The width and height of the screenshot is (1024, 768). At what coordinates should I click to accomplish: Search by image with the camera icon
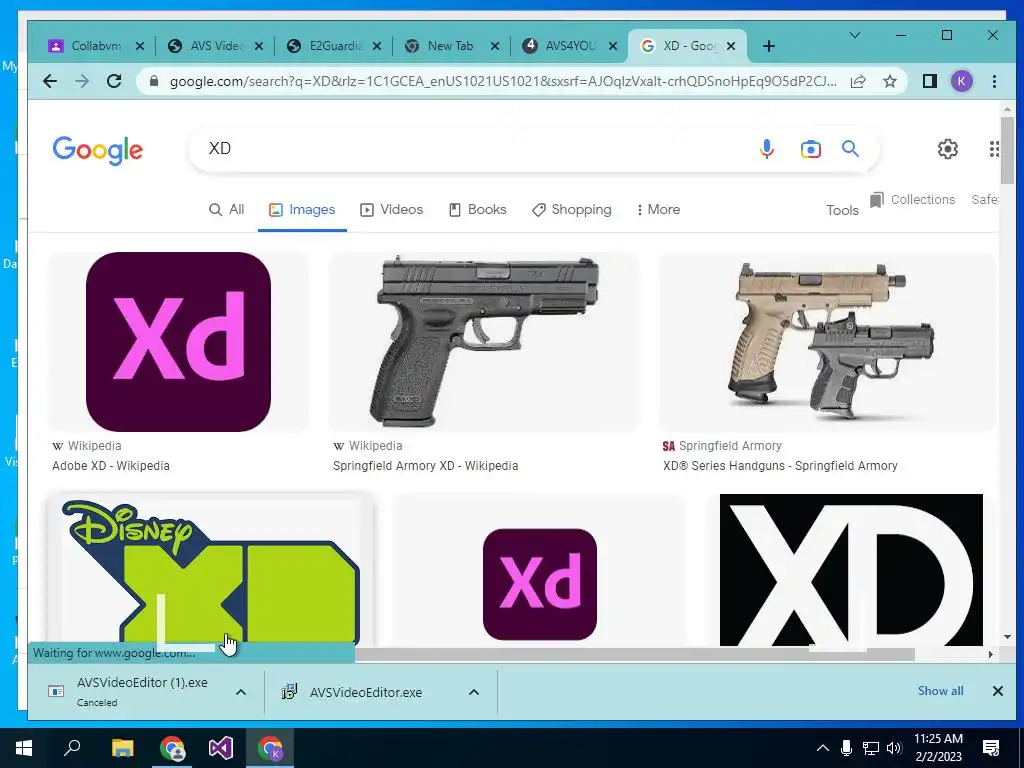click(x=810, y=149)
